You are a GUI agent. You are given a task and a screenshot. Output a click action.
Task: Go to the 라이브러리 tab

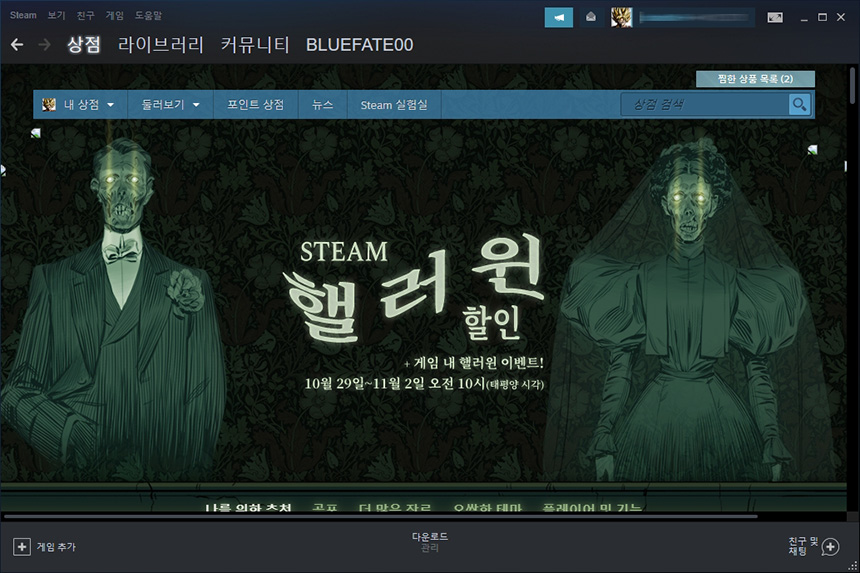click(x=161, y=45)
